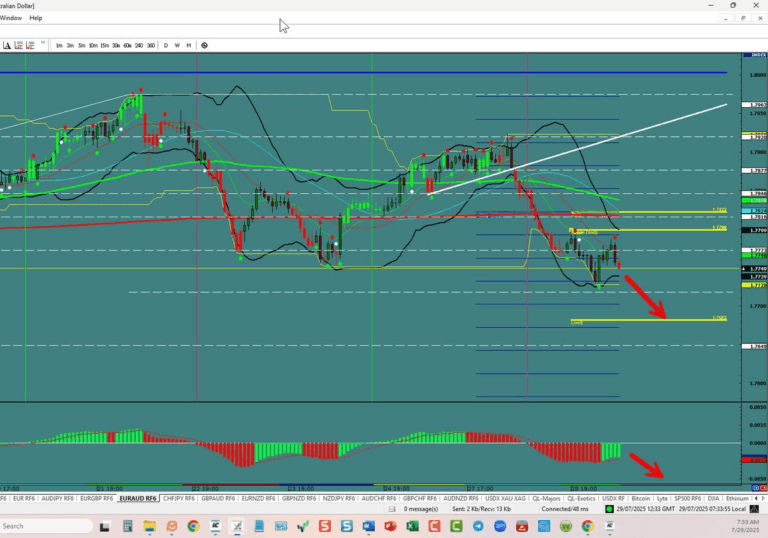The image size is (768, 538).
Task: Open the Bitcoin tab
Action: 641,498
